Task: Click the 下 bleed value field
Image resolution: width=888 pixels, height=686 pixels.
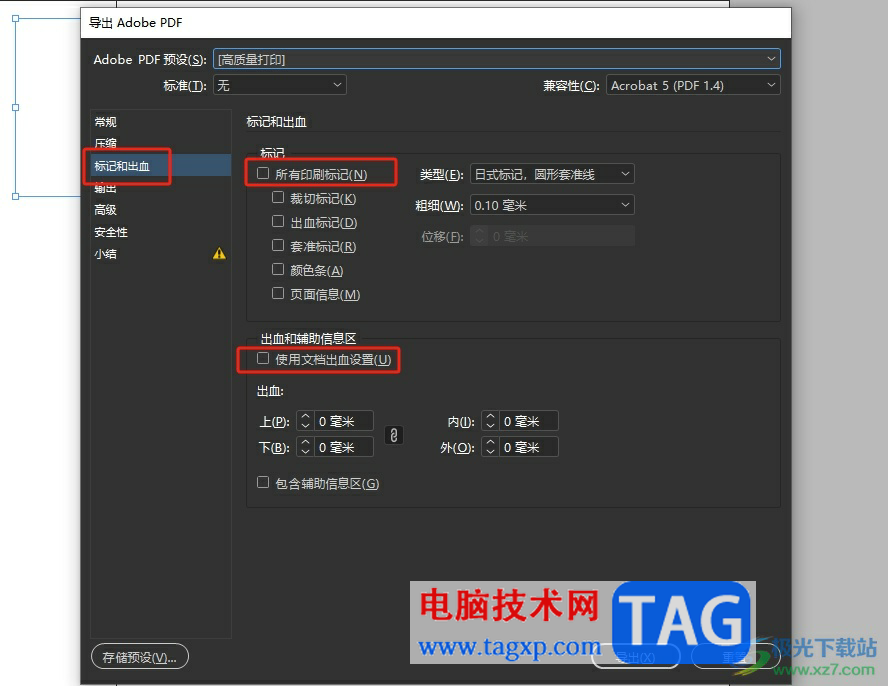Action: coord(343,447)
